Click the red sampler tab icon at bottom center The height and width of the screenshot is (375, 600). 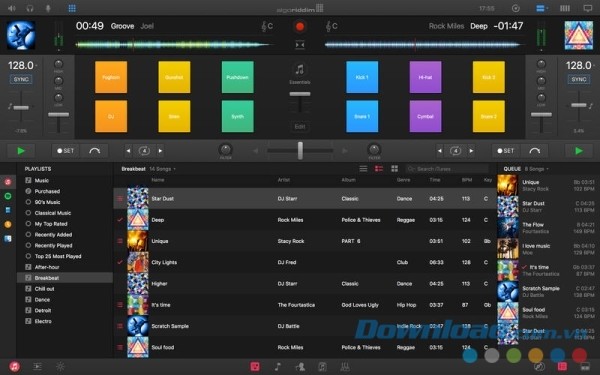tap(255, 367)
